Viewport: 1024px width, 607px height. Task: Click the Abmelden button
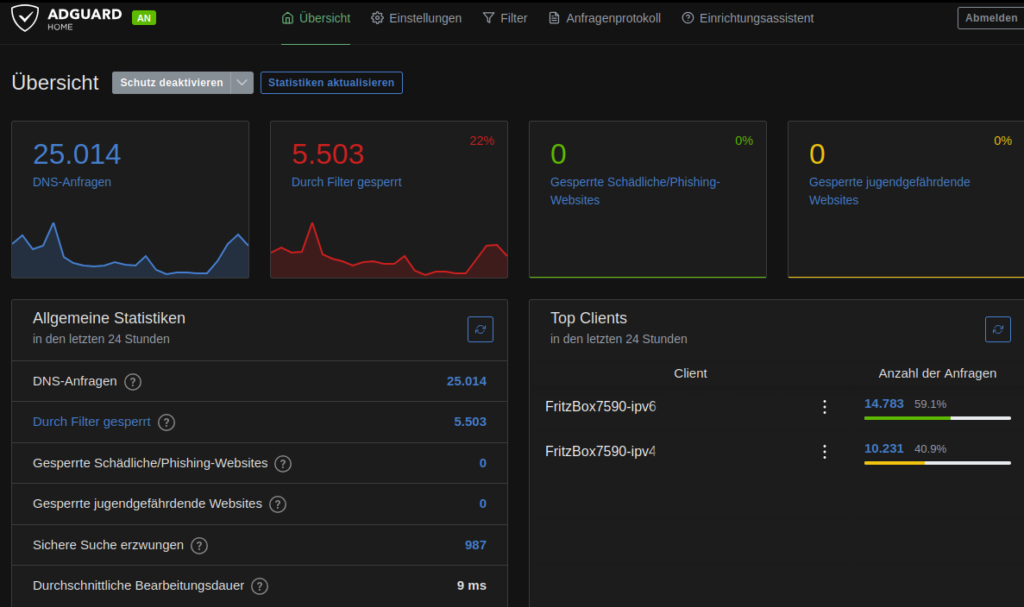(x=991, y=18)
